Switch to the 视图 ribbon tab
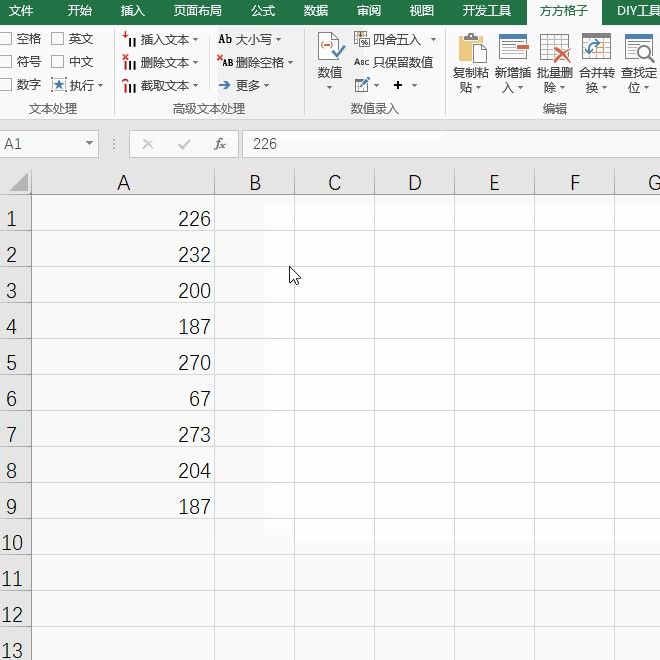 coord(422,11)
